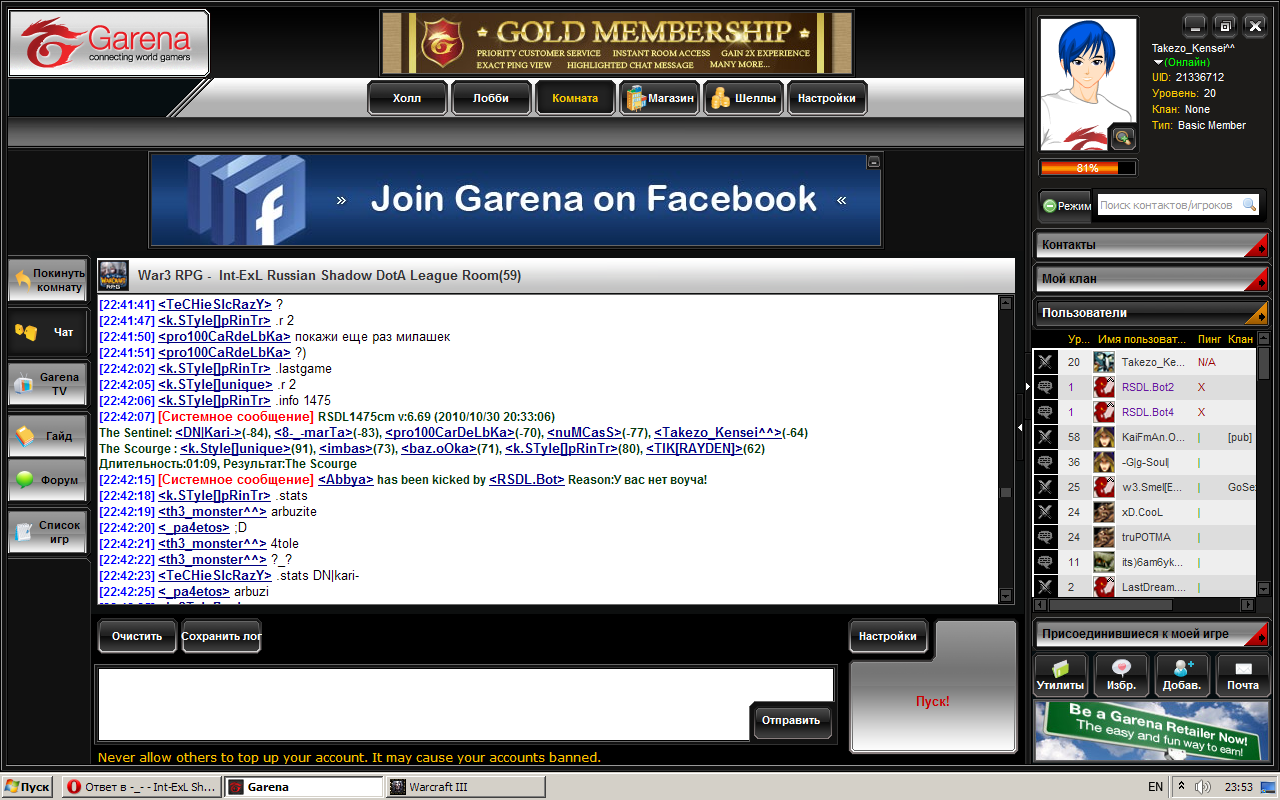Click the chat bubble icon beside -G|g-Soul|

tap(1045, 462)
